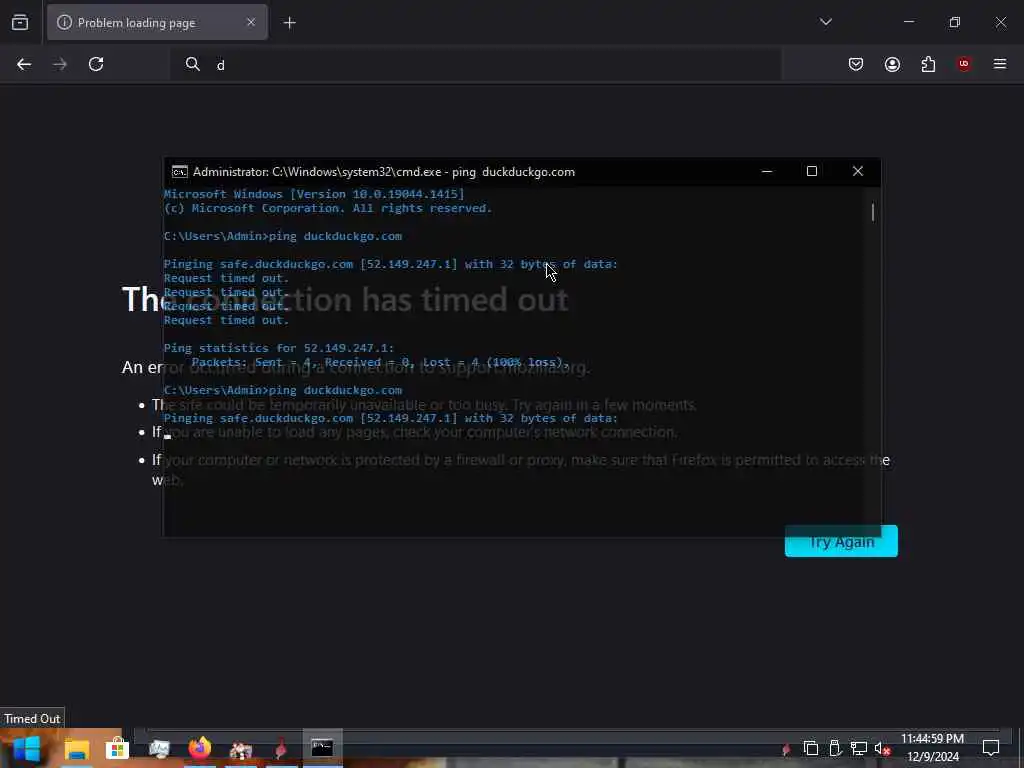This screenshot has width=1024, height=768.
Task: Close the Problem loading page tab
Action: pyautogui.click(x=251, y=23)
